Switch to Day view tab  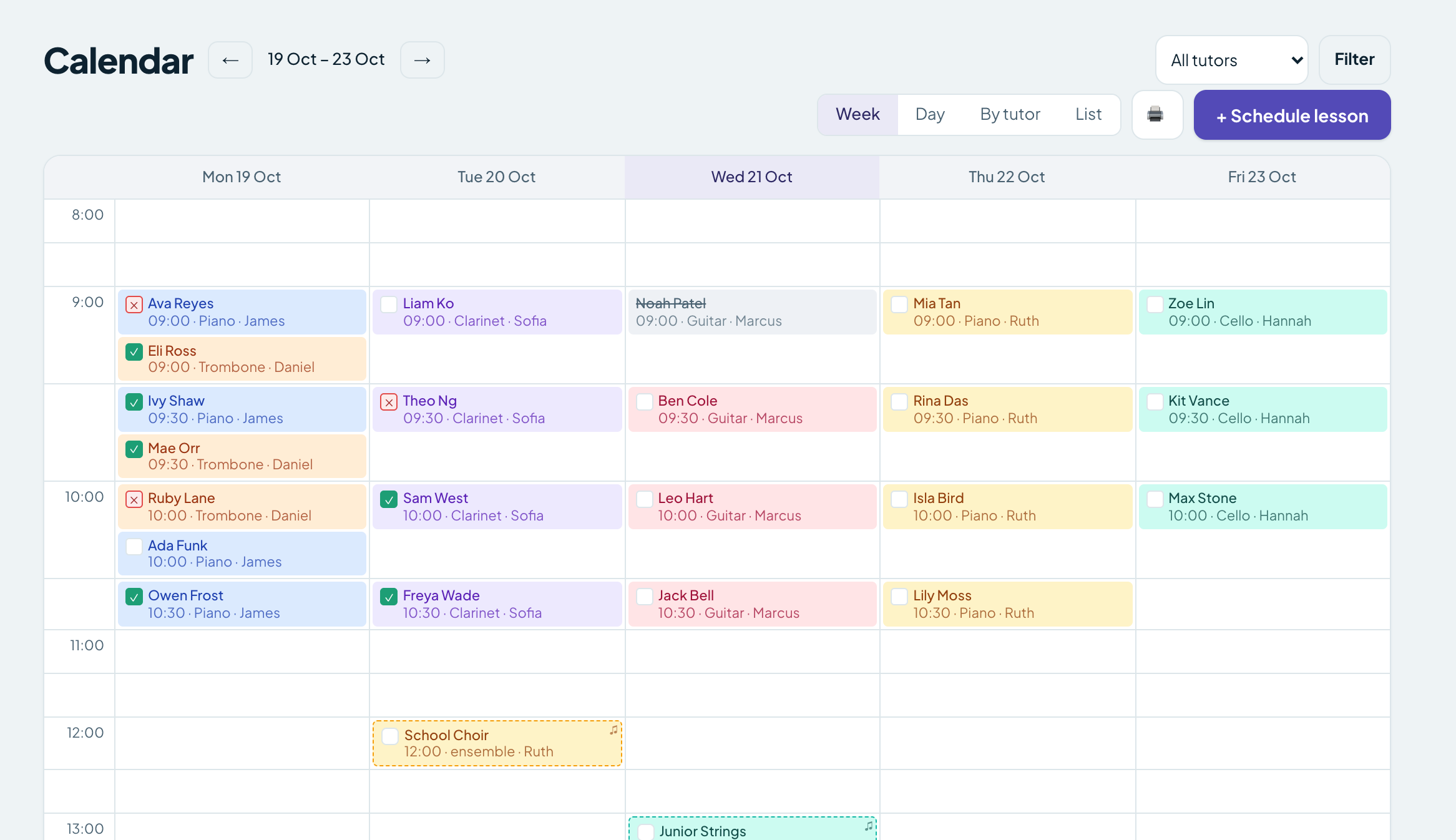pos(930,115)
